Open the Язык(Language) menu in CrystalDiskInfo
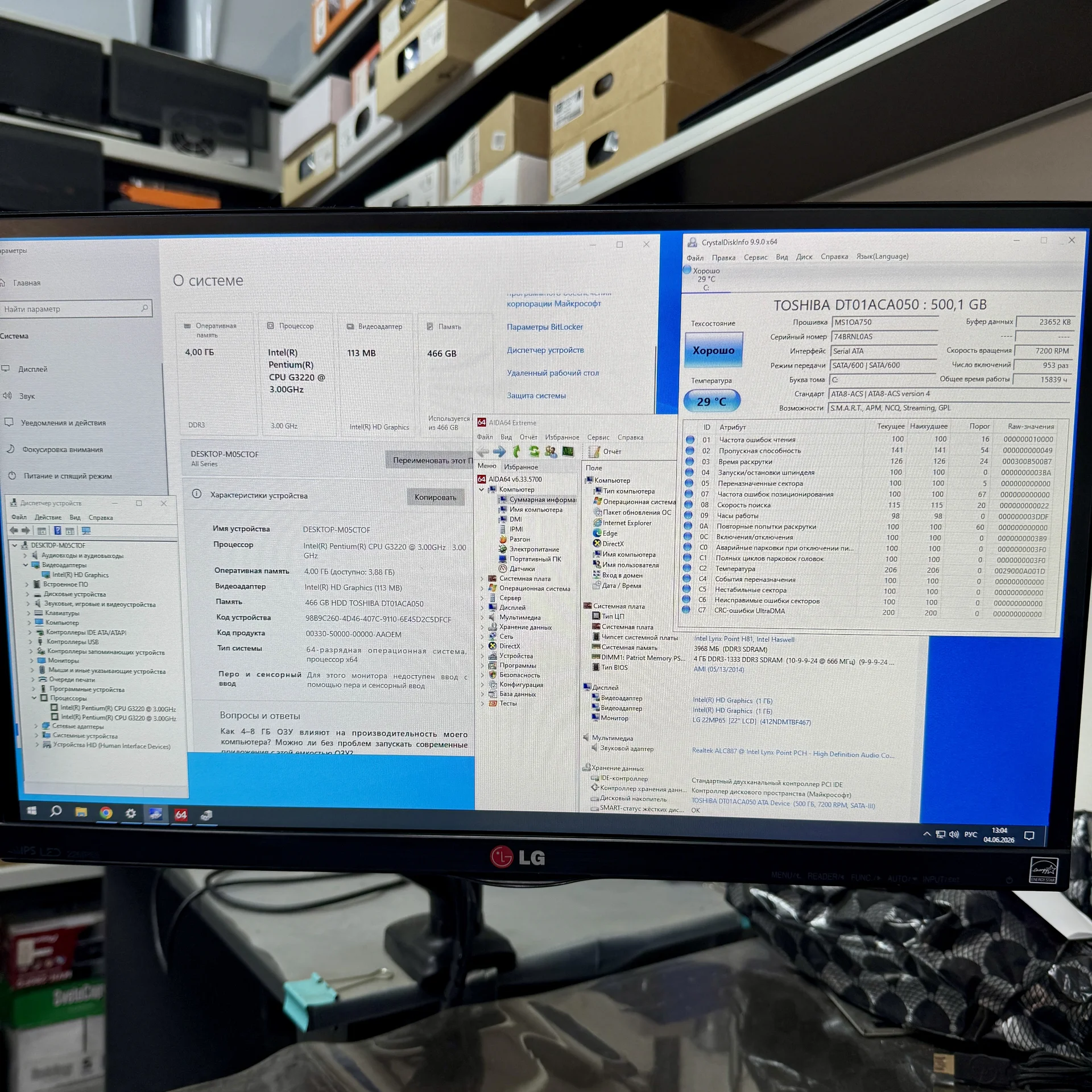The height and width of the screenshot is (1092, 1092). pyautogui.click(x=882, y=257)
